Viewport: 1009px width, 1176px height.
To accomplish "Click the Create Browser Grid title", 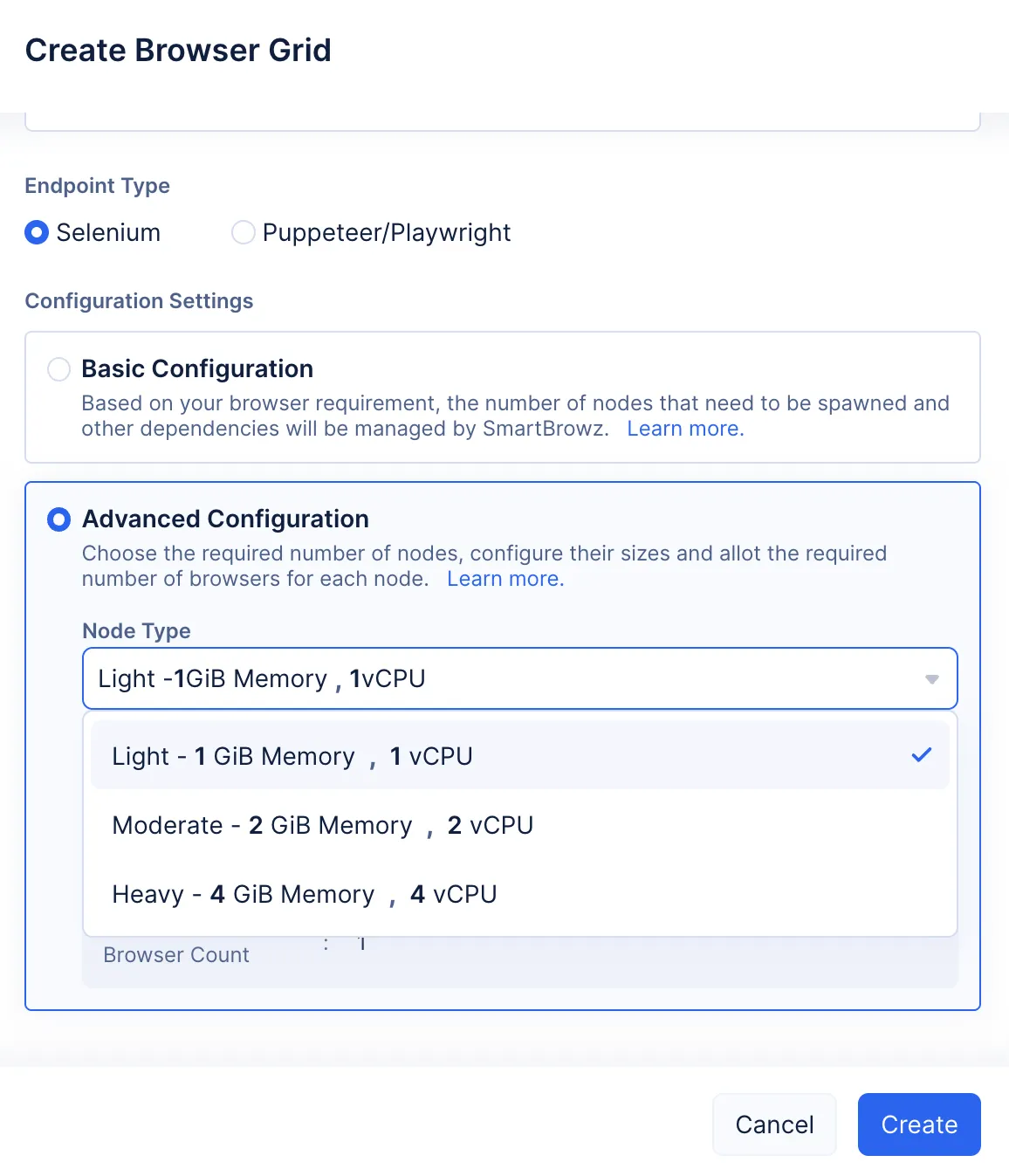I will point(177,50).
